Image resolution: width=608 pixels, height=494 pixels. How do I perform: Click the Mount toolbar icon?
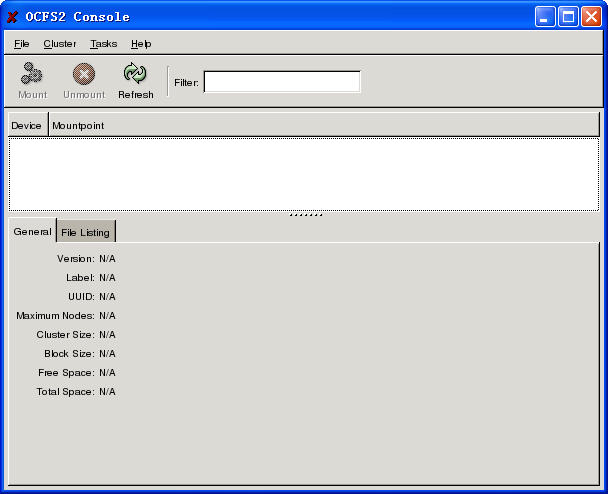32,81
